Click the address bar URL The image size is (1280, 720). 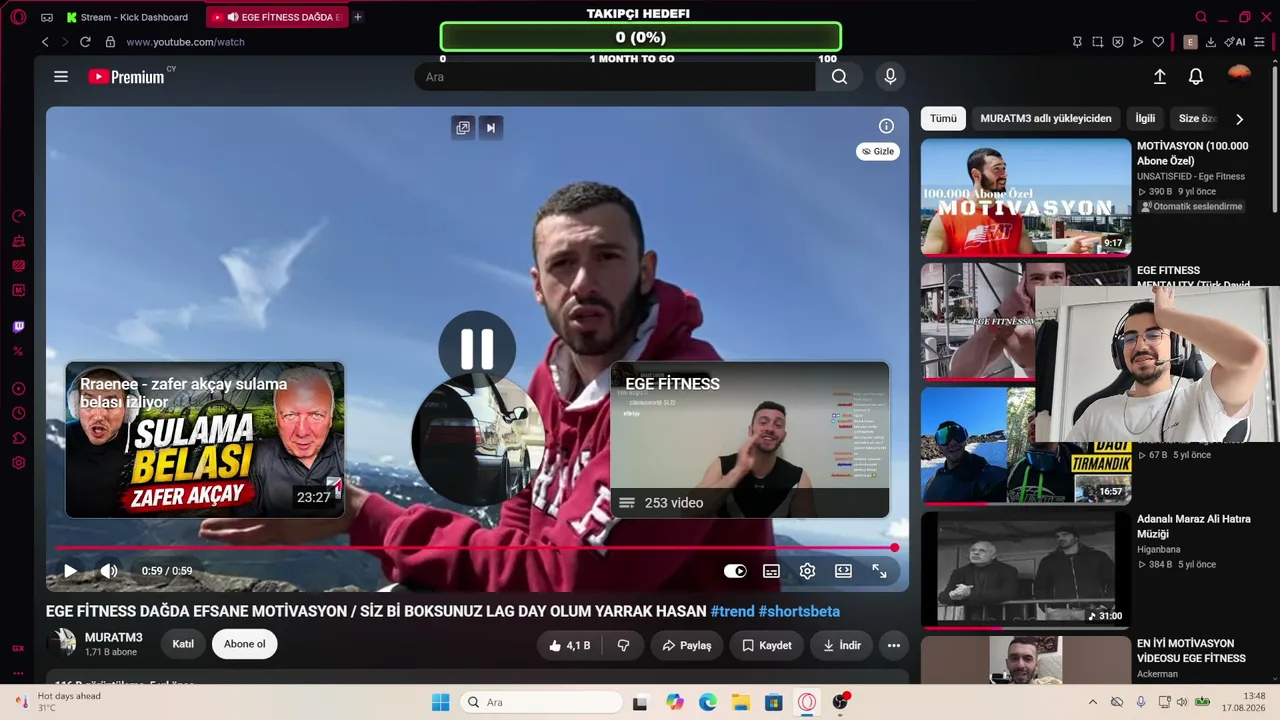tap(185, 42)
